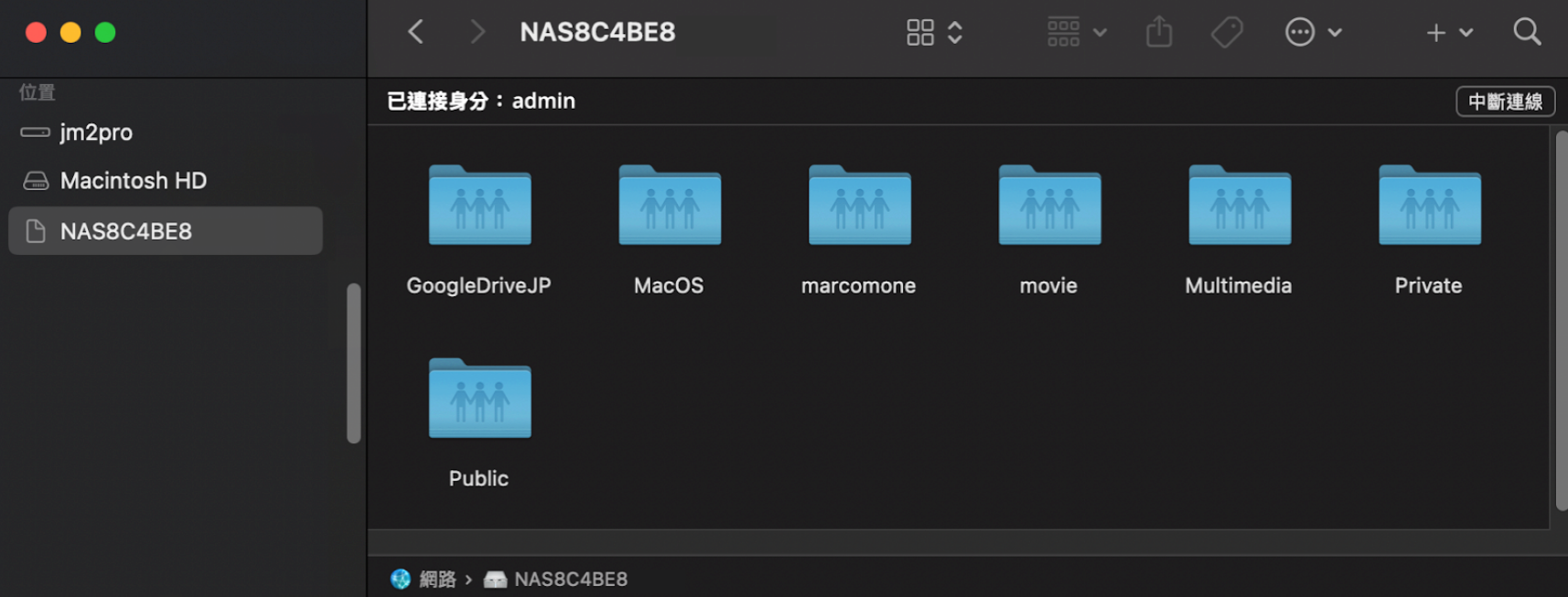Viewport: 1568px width, 597px height.
Task: Open the search magnifier icon
Action: 1526,33
